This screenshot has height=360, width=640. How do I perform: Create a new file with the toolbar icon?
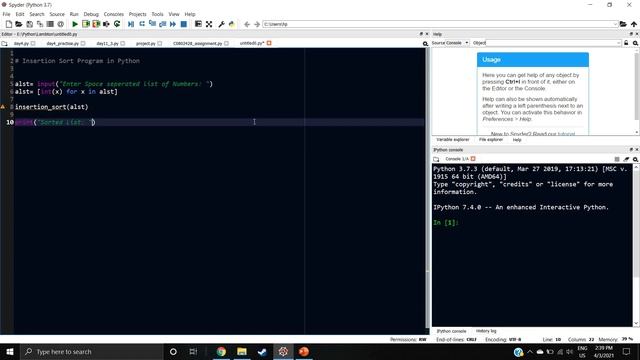pyautogui.click(x=9, y=24)
